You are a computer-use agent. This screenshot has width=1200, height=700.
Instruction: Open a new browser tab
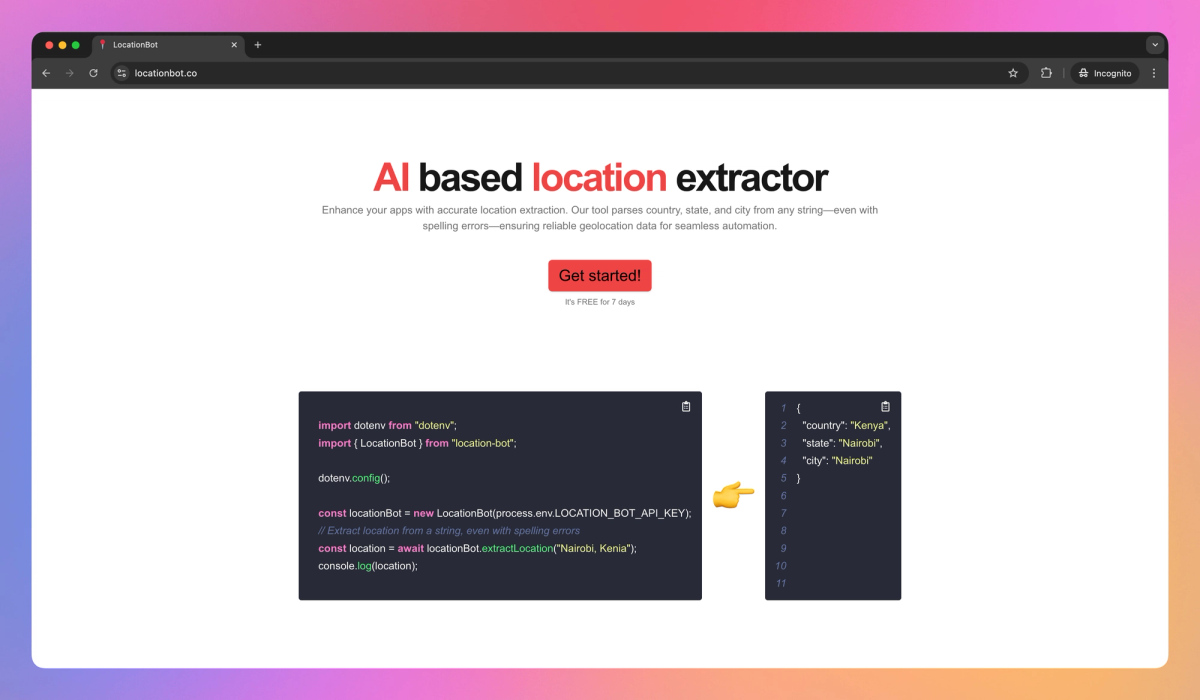point(258,44)
